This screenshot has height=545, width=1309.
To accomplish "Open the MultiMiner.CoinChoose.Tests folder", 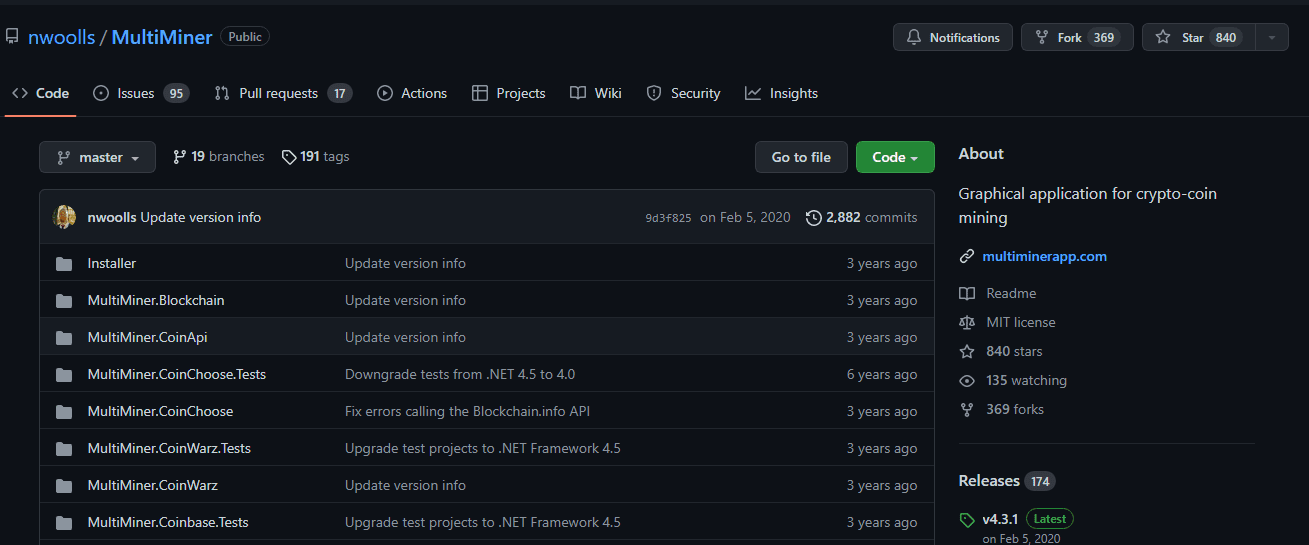I will [x=177, y=375].
